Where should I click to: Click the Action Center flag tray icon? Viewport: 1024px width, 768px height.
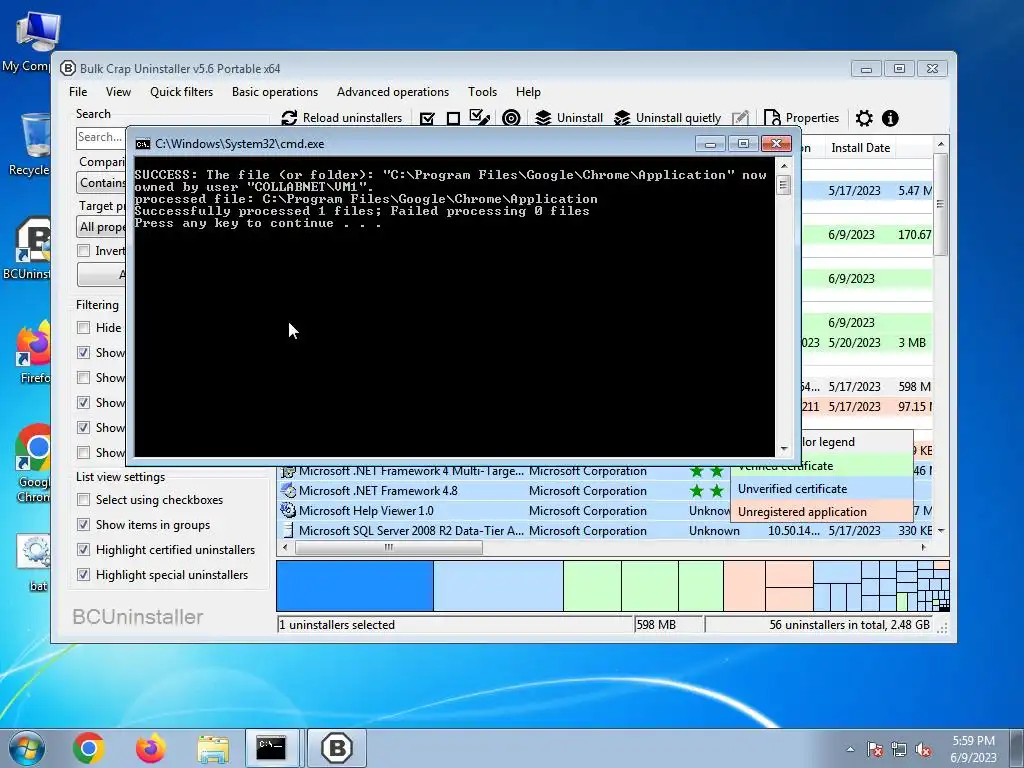pyautogui.click(x=875, y=749)
